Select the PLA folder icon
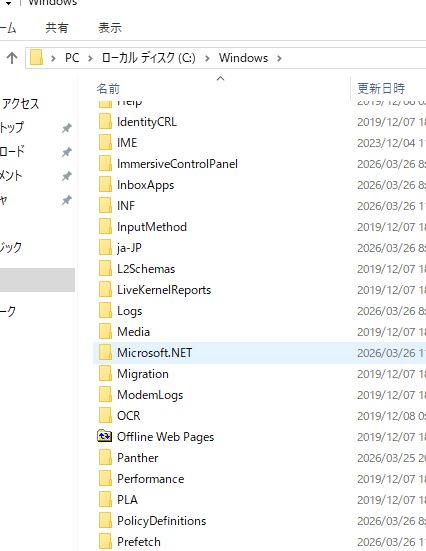Viewport: 426px width, 551px height. [105, 500]
